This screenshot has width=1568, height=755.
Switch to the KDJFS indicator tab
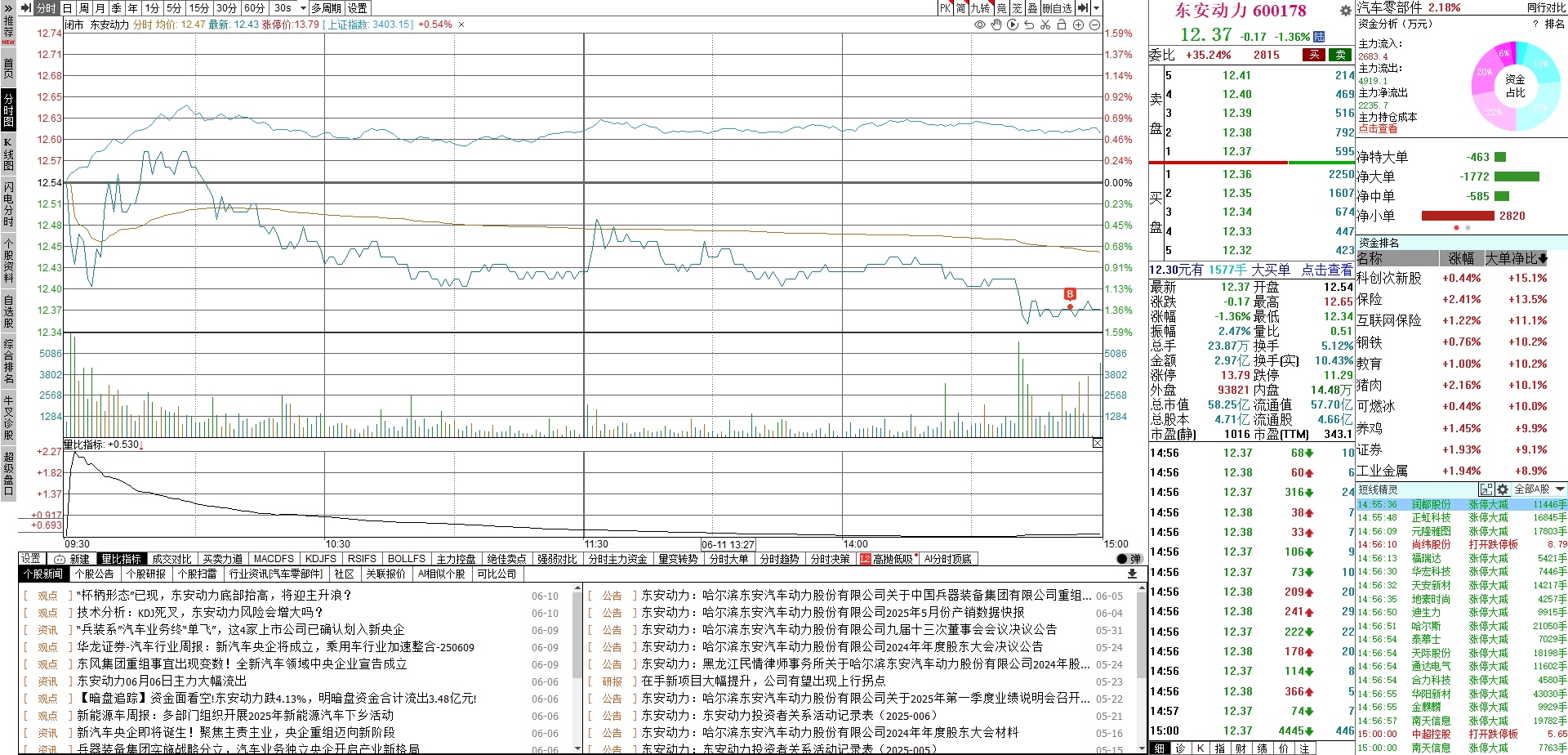[x=321, y=559]
